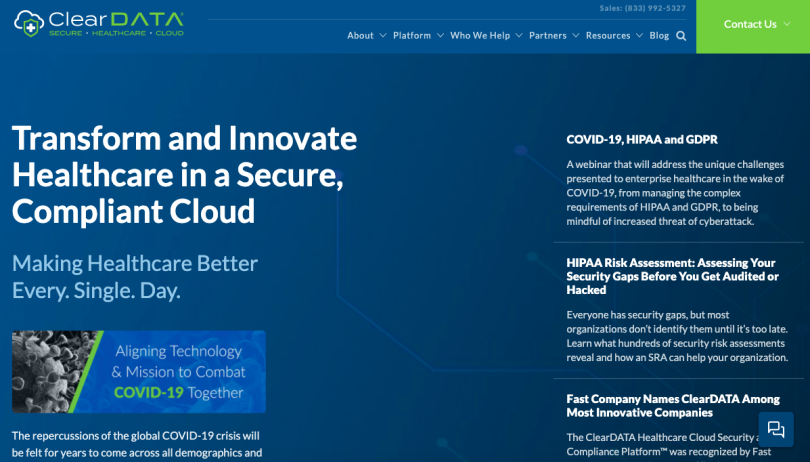
Task: Expand the About menu chevron
Action: tap(383, 36)
